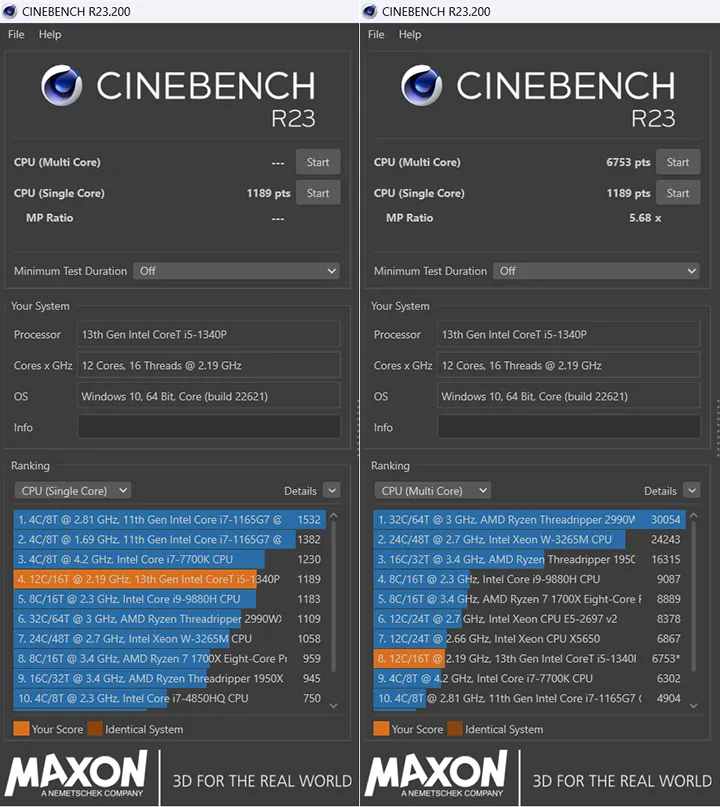Open the CPU (Multi Core) ranking dropdown
This screenshot has height=807, width=720.
tap(433, 491)
